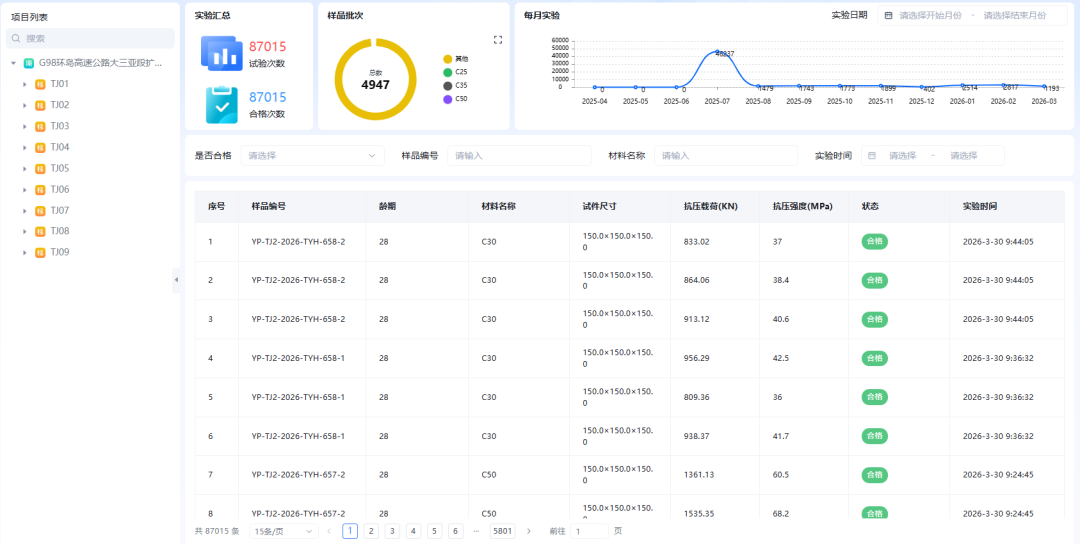Click the search magnifier icon in project list

(x=16, y=39)
